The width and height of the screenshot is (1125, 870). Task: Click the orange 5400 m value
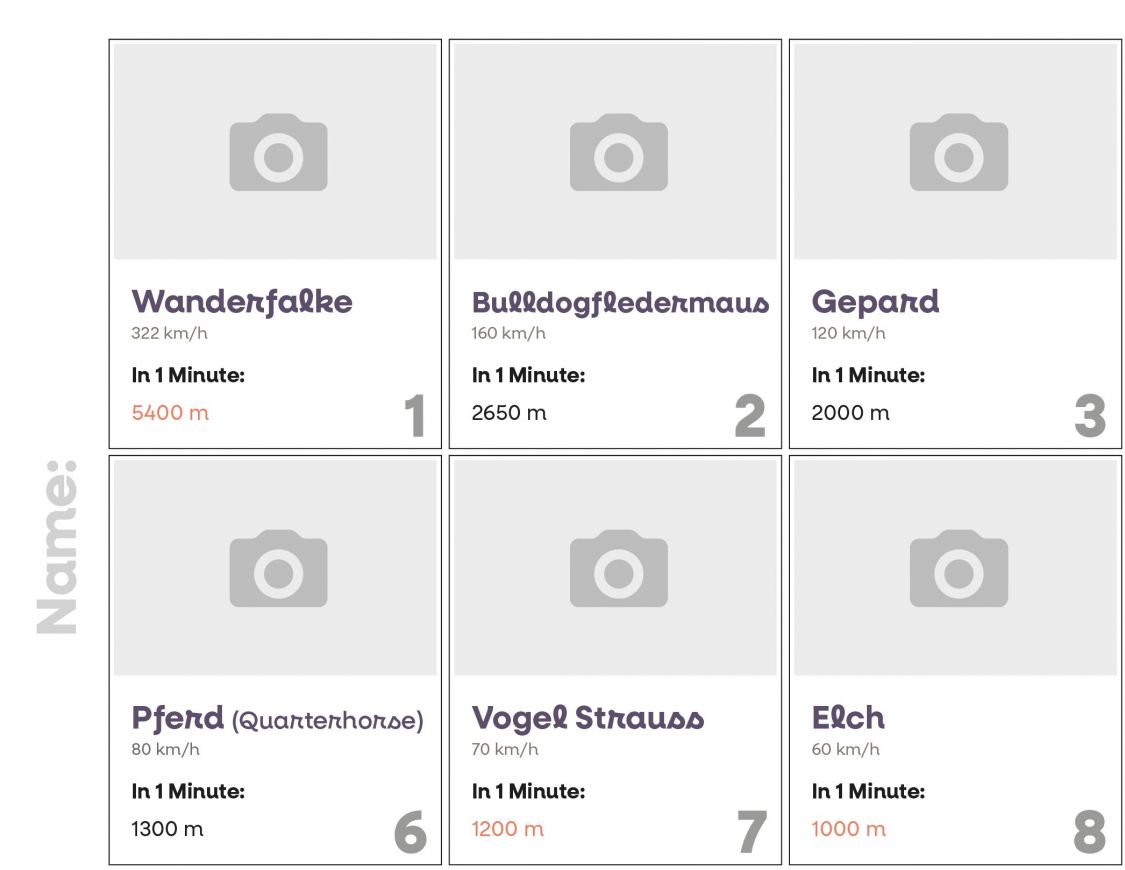click(170, 412)
